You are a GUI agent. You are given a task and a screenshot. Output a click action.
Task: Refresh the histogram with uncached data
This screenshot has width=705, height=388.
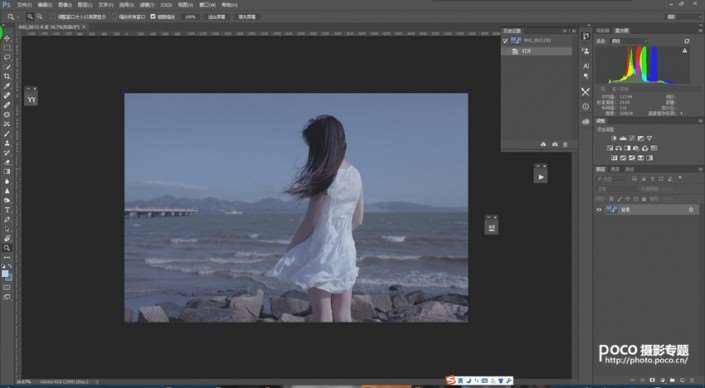[x=687, y=41]
